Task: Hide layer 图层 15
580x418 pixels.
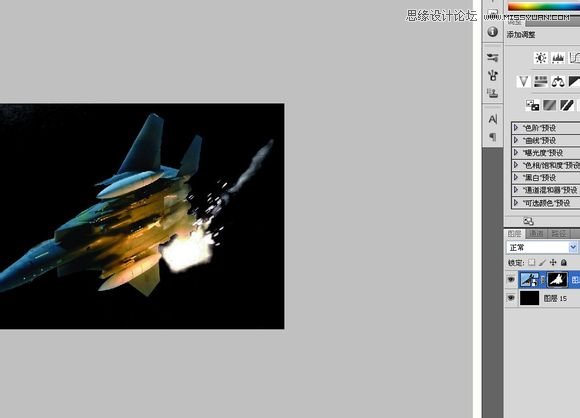Action: (511, 298)
